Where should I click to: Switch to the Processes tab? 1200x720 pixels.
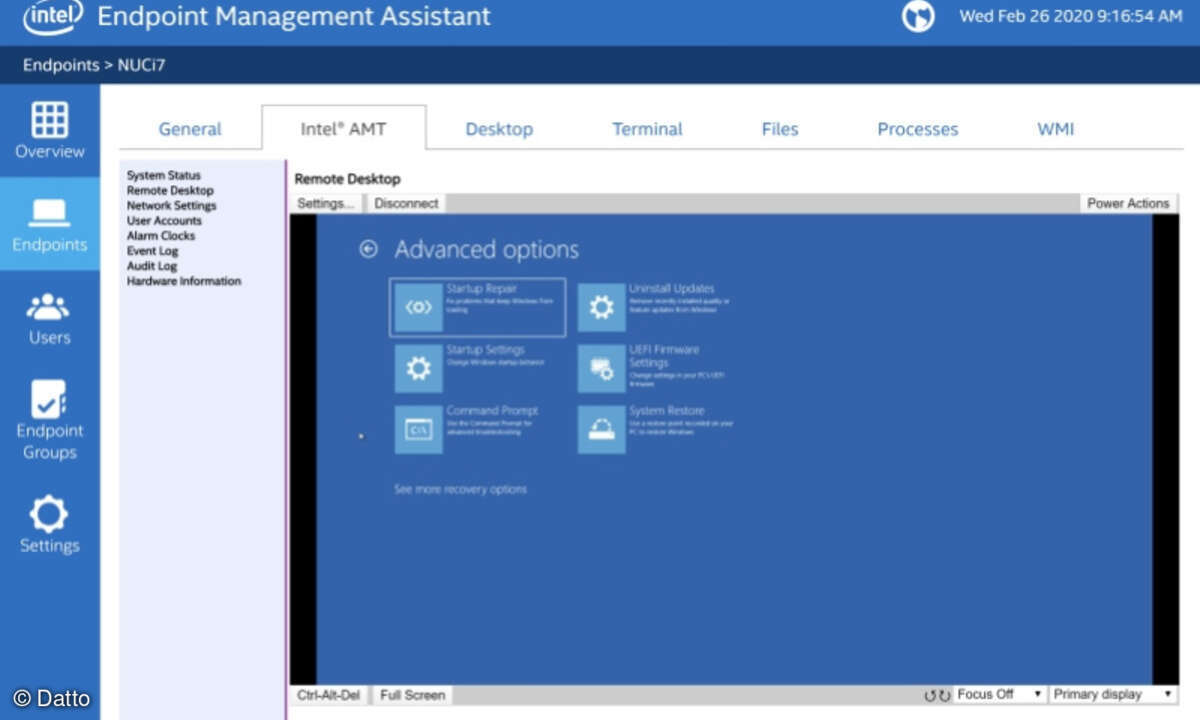pos(918,129)
